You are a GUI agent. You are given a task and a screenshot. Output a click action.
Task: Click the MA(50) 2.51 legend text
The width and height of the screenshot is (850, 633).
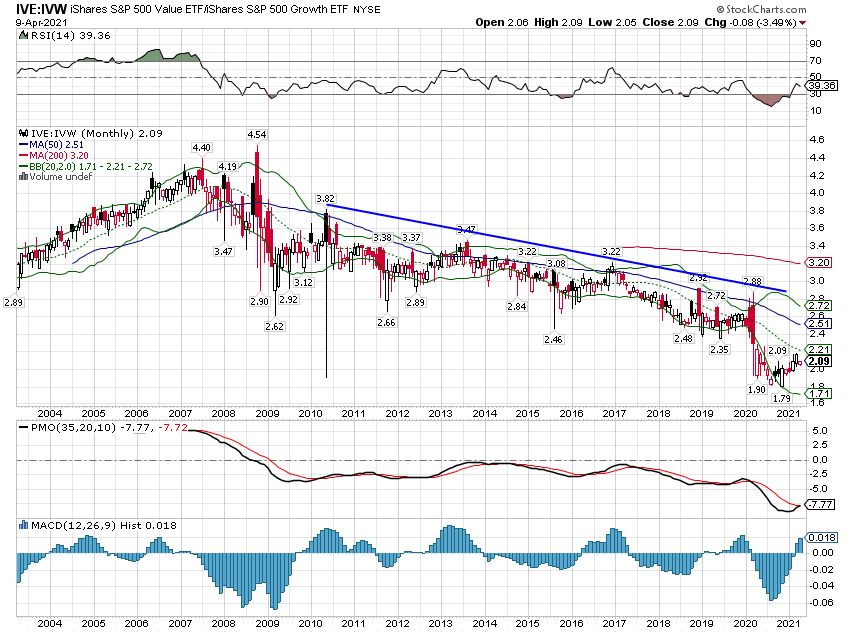(x=56, y=145)
